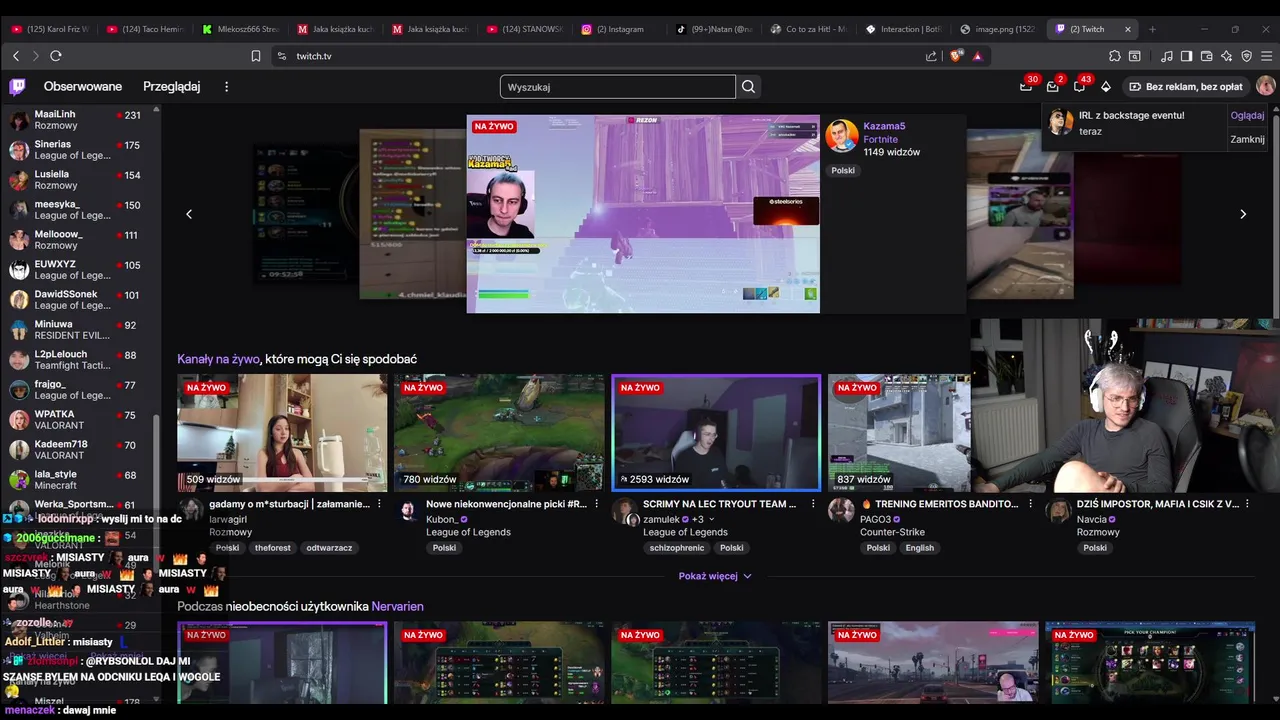The image size is (1280, 720).
Task: Open the more options dots for Kubon_ stream
Action: [x=596, y=504]
